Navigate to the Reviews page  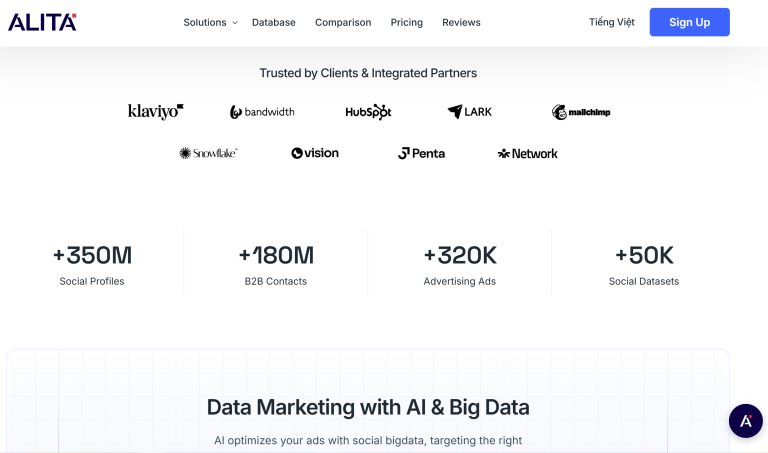(x=461, y=22)
